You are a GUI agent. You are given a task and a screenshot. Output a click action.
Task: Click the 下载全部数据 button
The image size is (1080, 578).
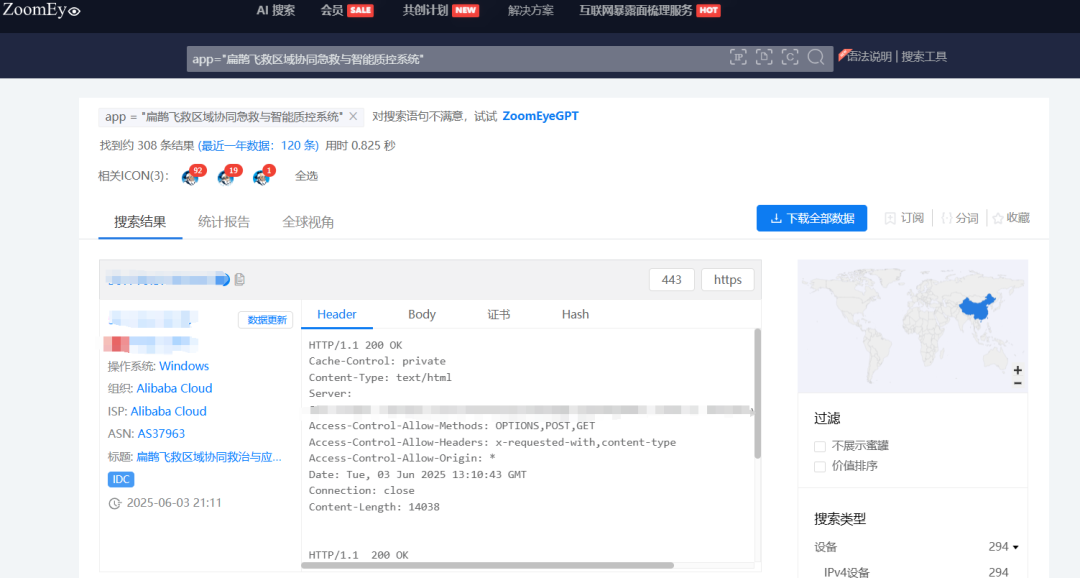[811, 218]
